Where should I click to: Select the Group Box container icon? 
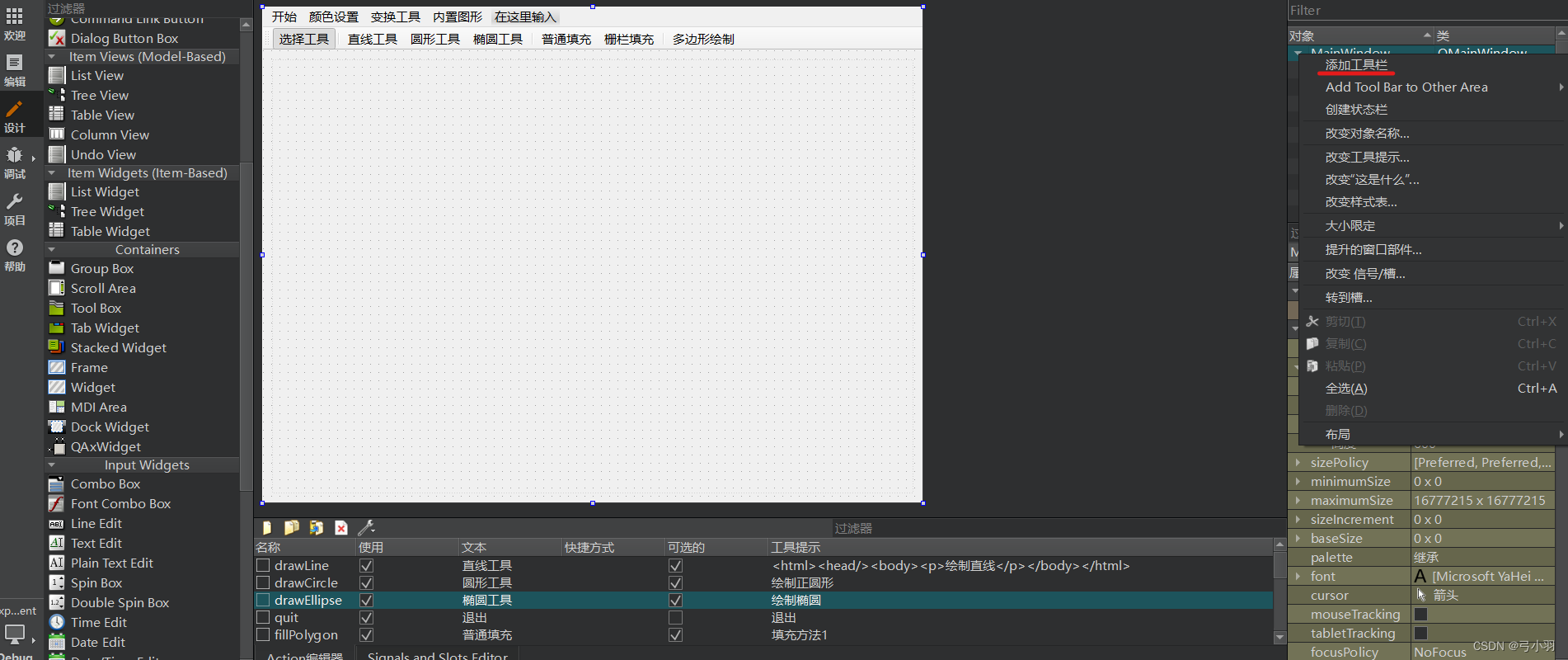[57, 268]
